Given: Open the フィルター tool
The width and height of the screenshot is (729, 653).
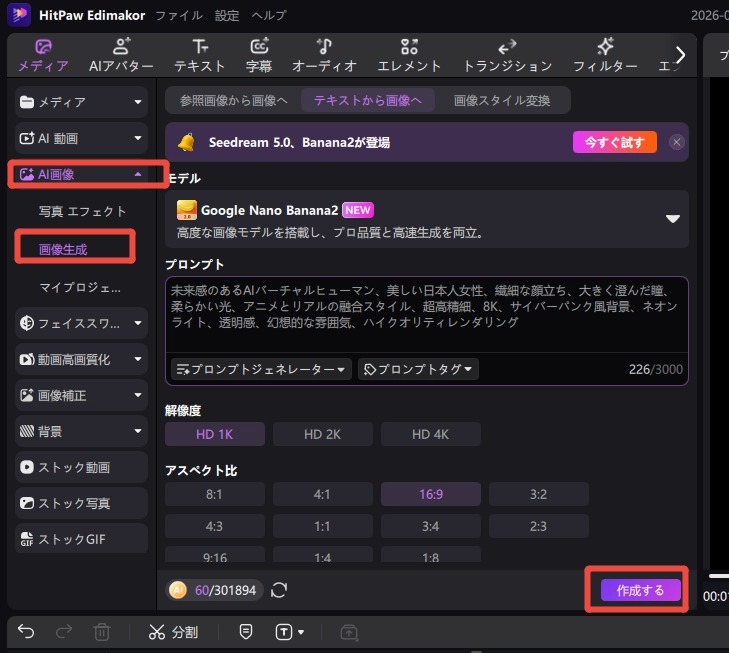Looking at the screenshot, I should (x=605, y=56).
